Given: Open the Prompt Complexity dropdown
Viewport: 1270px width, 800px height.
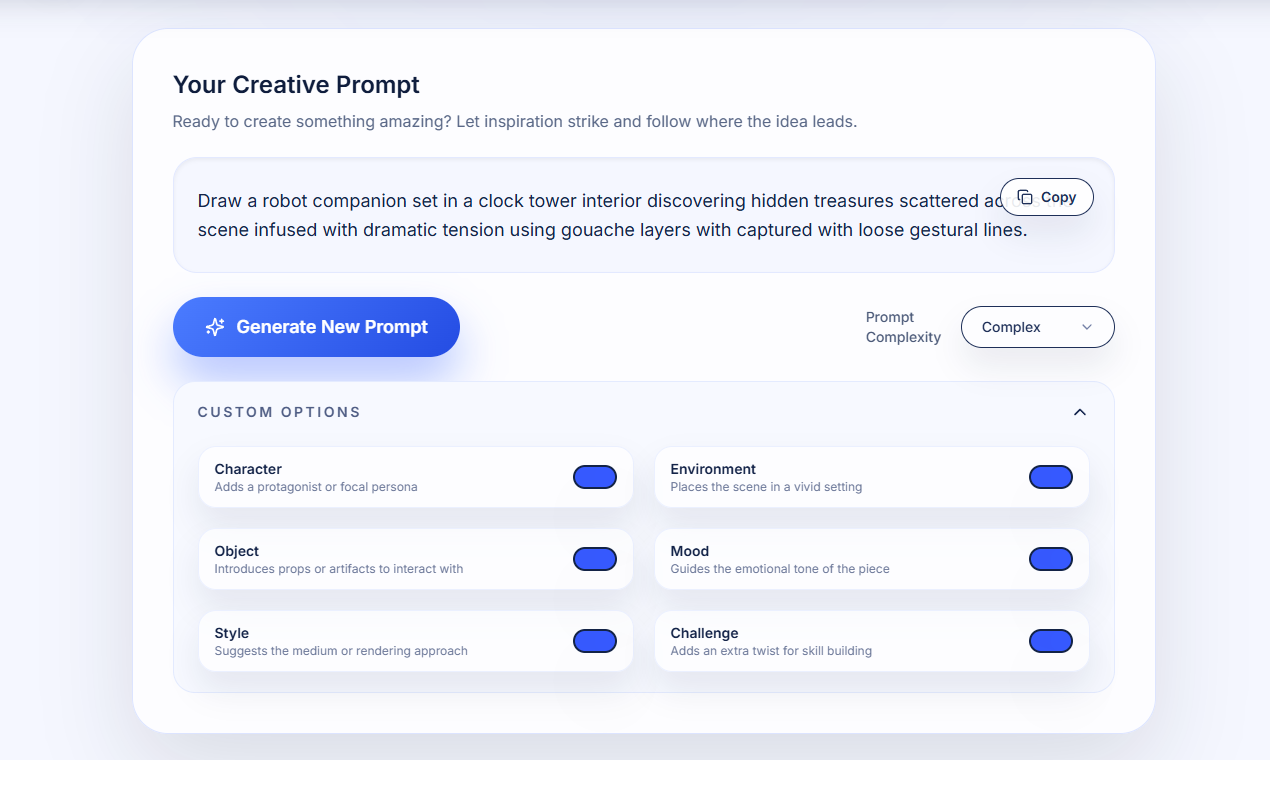Looking at the screenshot, I should point(1037,327).
